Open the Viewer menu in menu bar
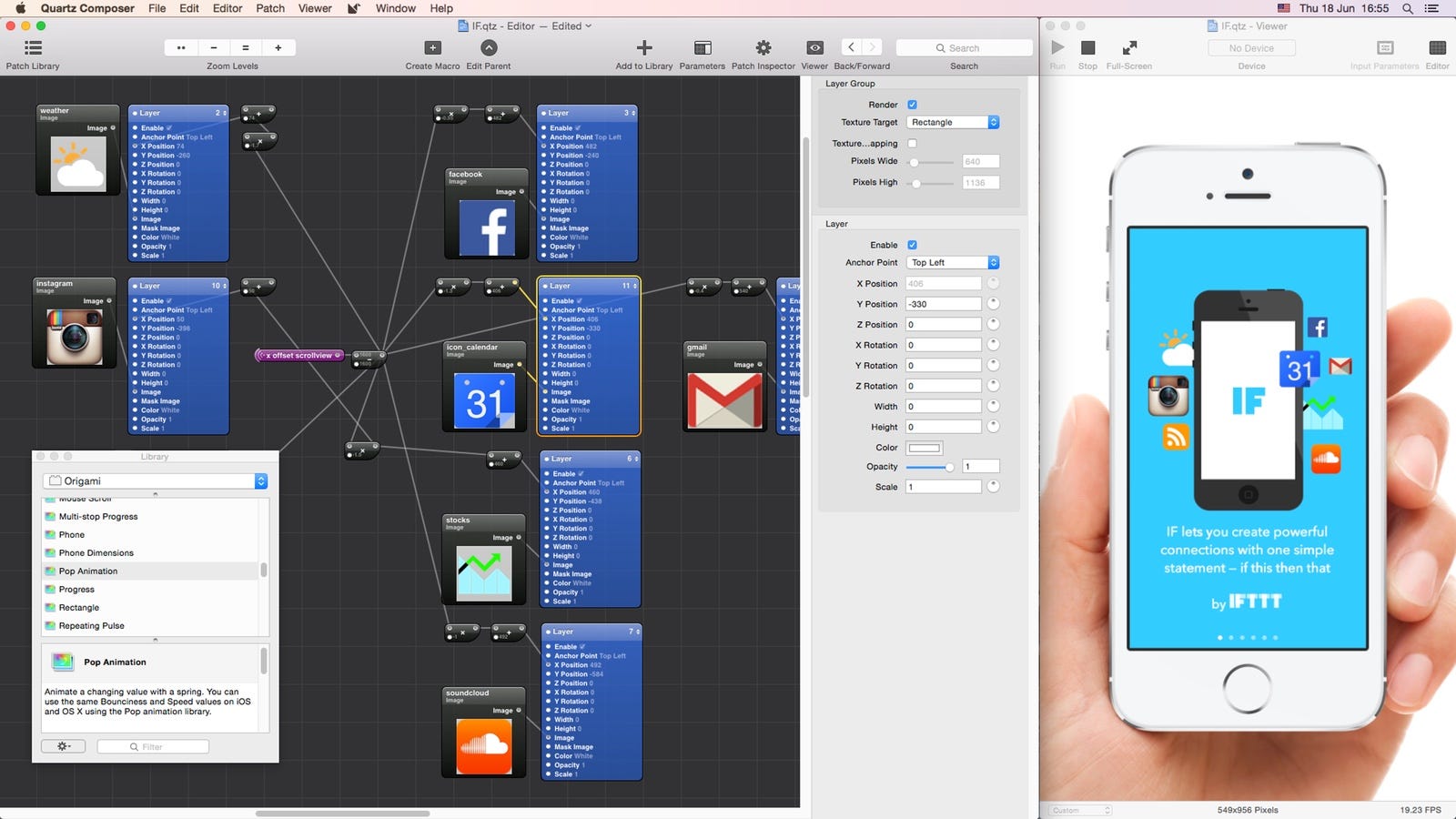Viewport: 1456px width, 819px height. [x=315, y=8]
